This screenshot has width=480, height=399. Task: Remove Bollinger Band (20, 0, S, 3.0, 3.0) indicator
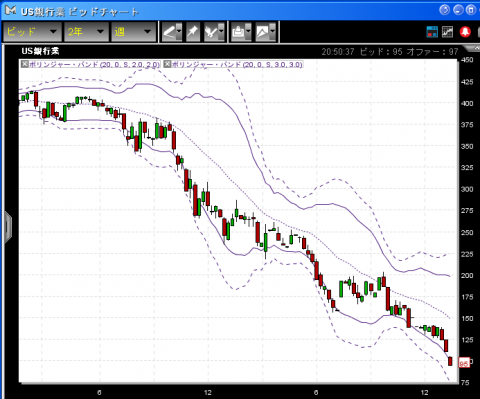pos(167,64)
